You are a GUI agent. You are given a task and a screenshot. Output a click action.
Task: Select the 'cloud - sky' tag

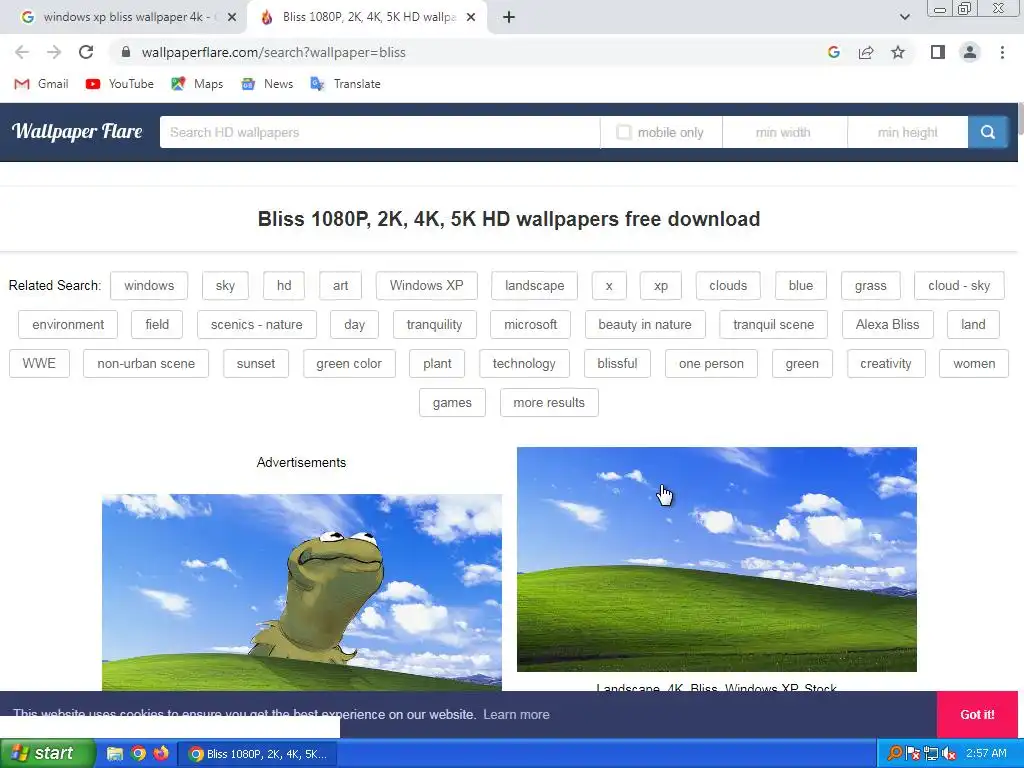[x=959, y=285]
